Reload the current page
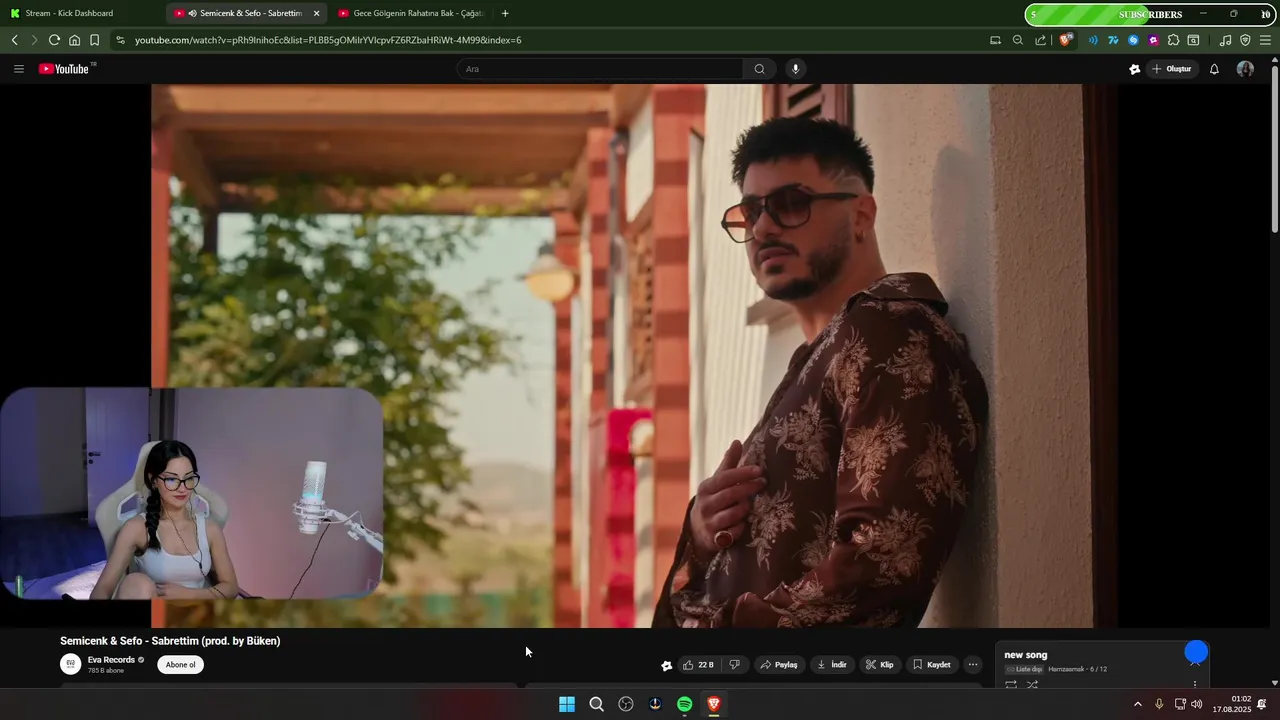 coord(54,40)
